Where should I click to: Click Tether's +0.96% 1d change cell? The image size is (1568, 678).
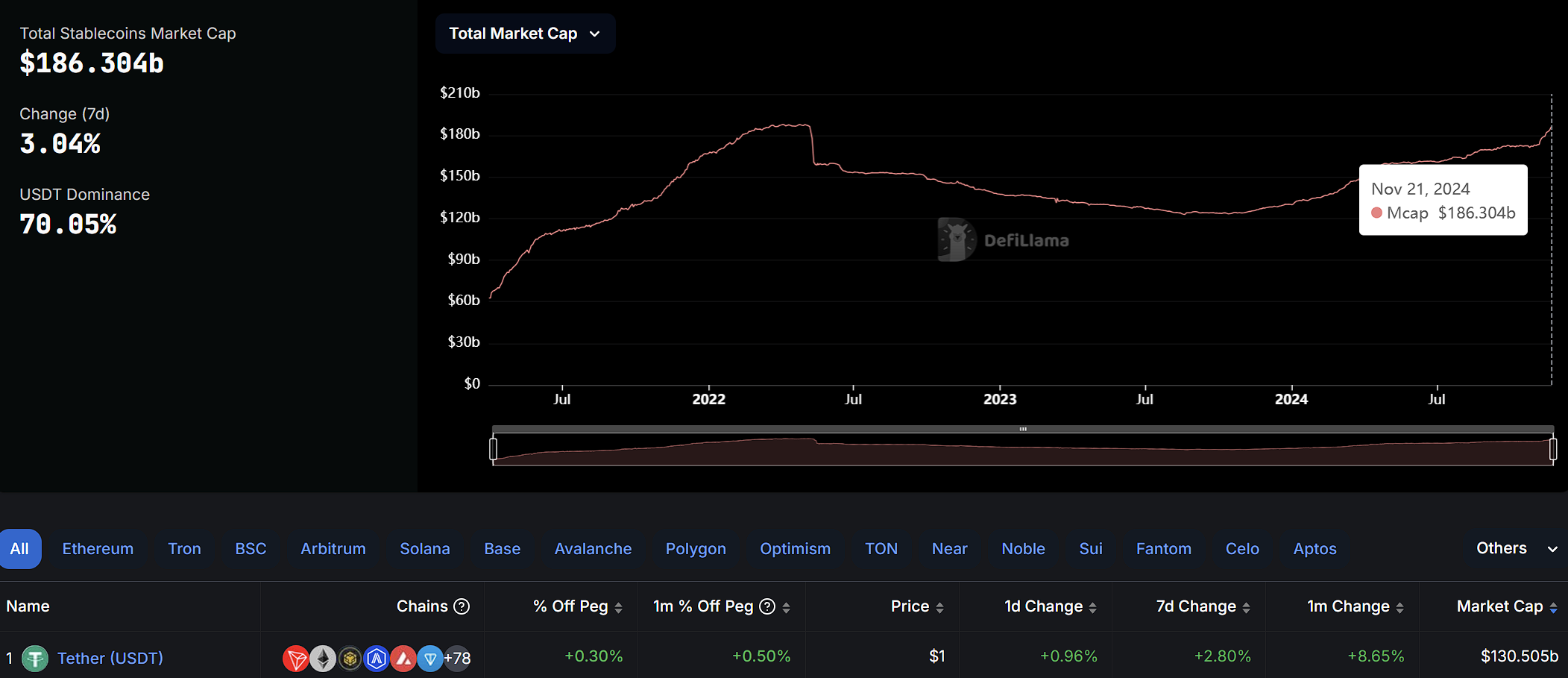(1068, 656)
